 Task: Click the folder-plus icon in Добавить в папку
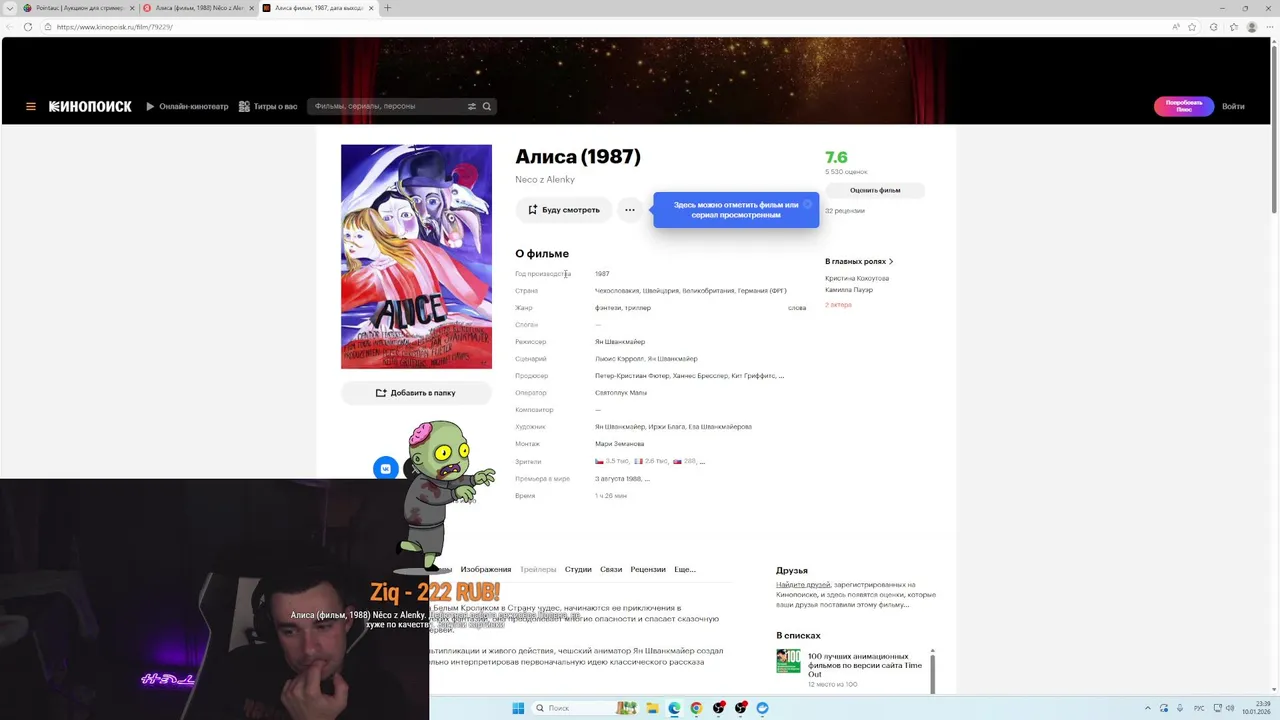tap(380, 393)
